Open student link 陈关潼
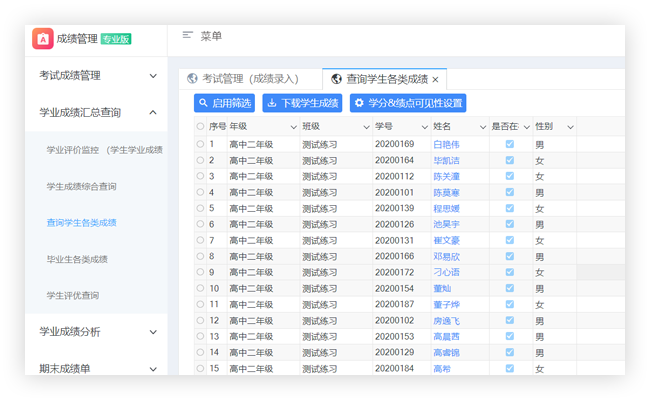The height and width of the screenshot is (400, 650). pyautogui.click(x=446, y=176)
